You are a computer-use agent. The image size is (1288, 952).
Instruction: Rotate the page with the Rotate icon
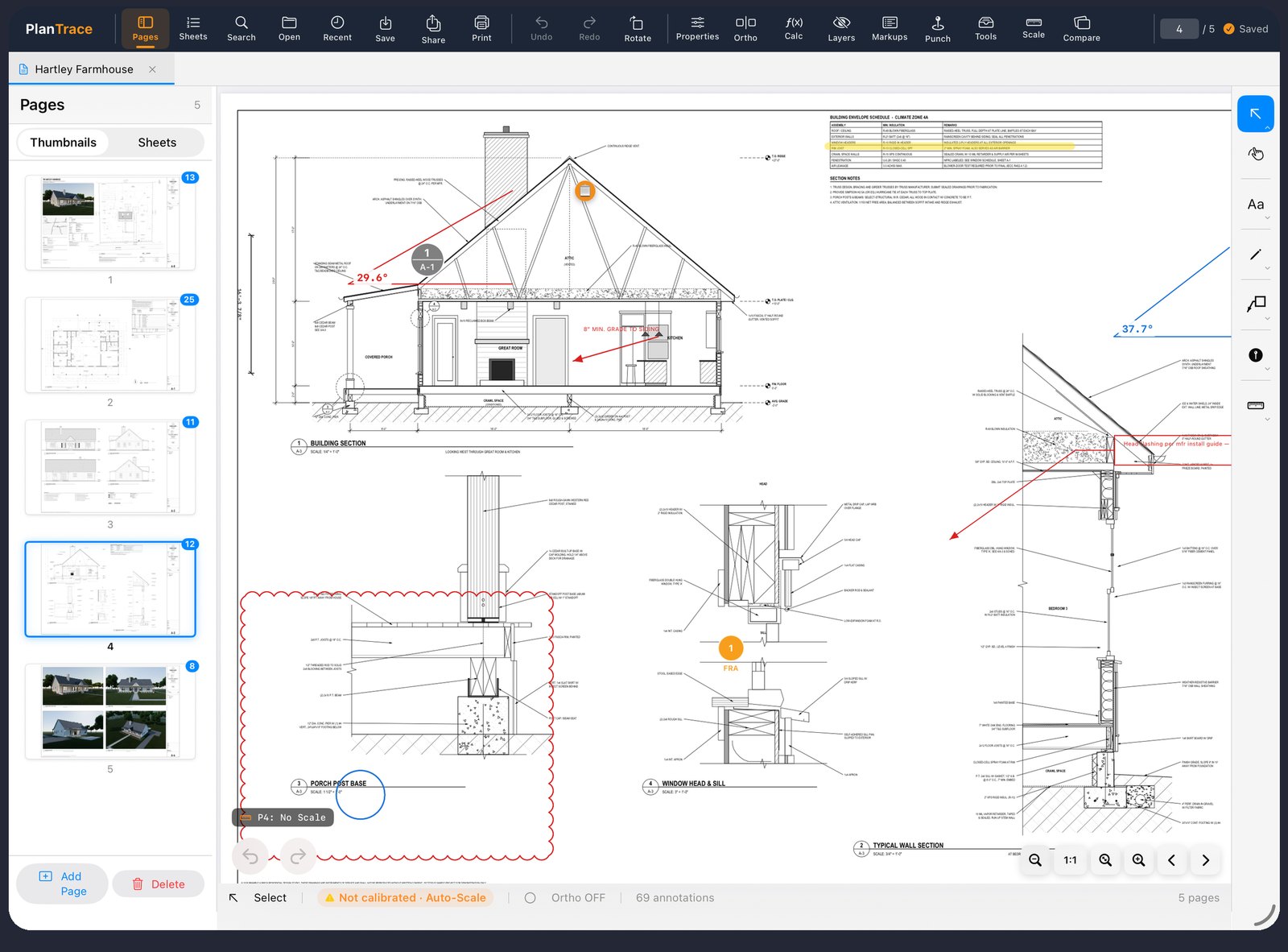pyautogui.click(x=638, y=28)
